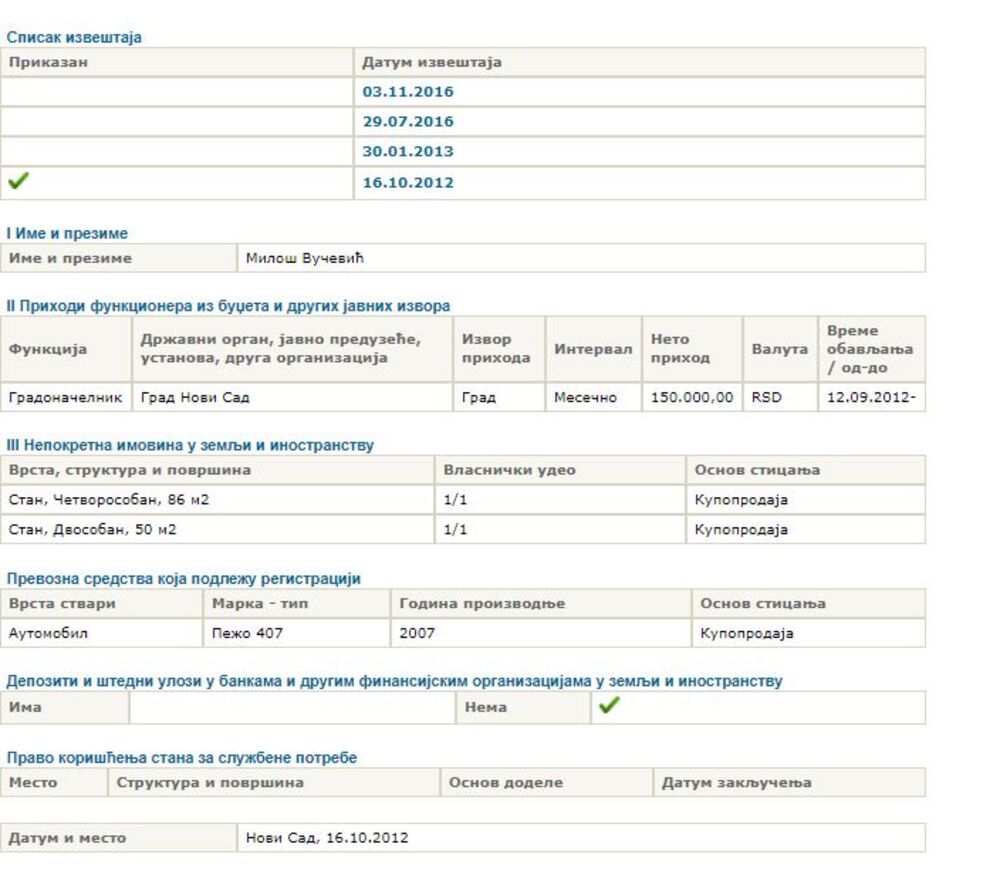This screenshot has height=871, width=1000.
Task: Open the 29.07.2016 report link
Action: (407, 122)
